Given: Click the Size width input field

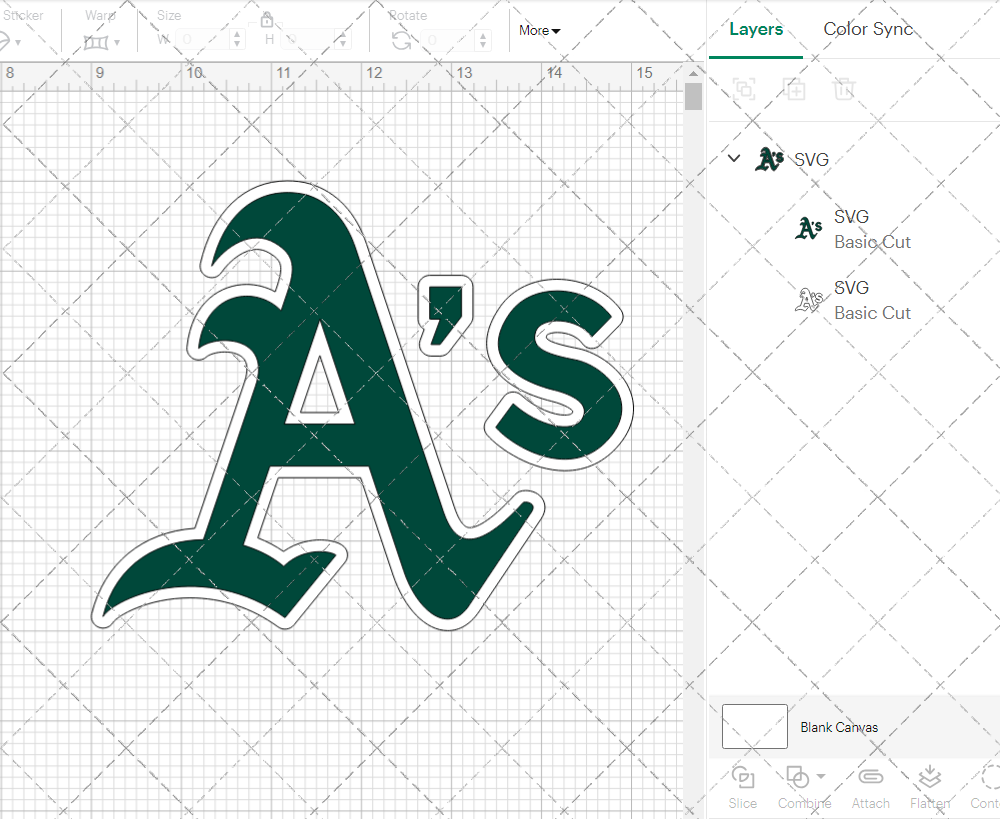Looking at the screenshot, I should pyautogui.click(x=202, y=40).
